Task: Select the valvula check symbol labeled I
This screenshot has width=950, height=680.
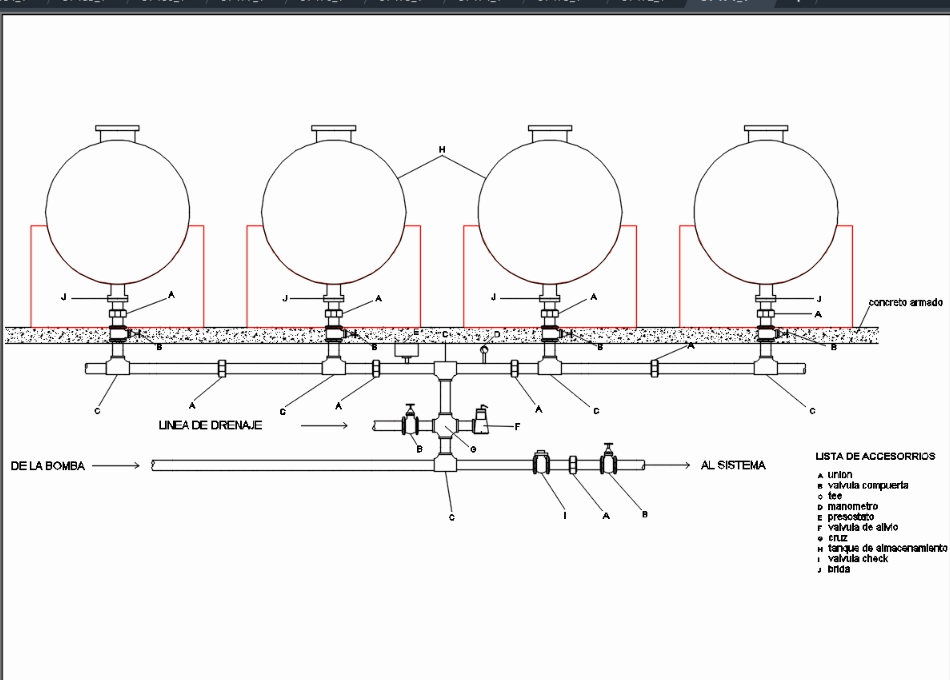Action: point(541,463)
